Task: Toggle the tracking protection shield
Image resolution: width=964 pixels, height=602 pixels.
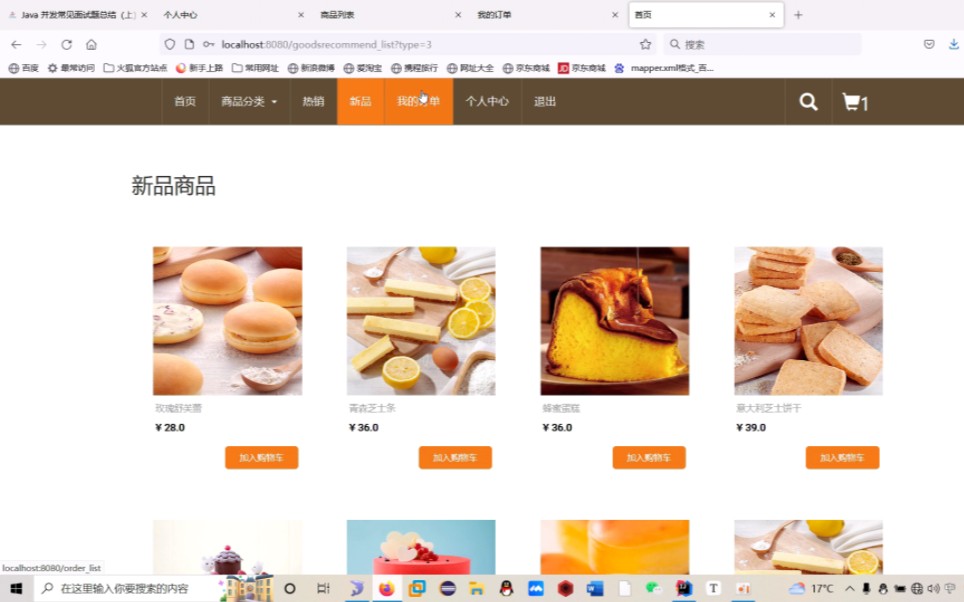Action: (168, 44)
